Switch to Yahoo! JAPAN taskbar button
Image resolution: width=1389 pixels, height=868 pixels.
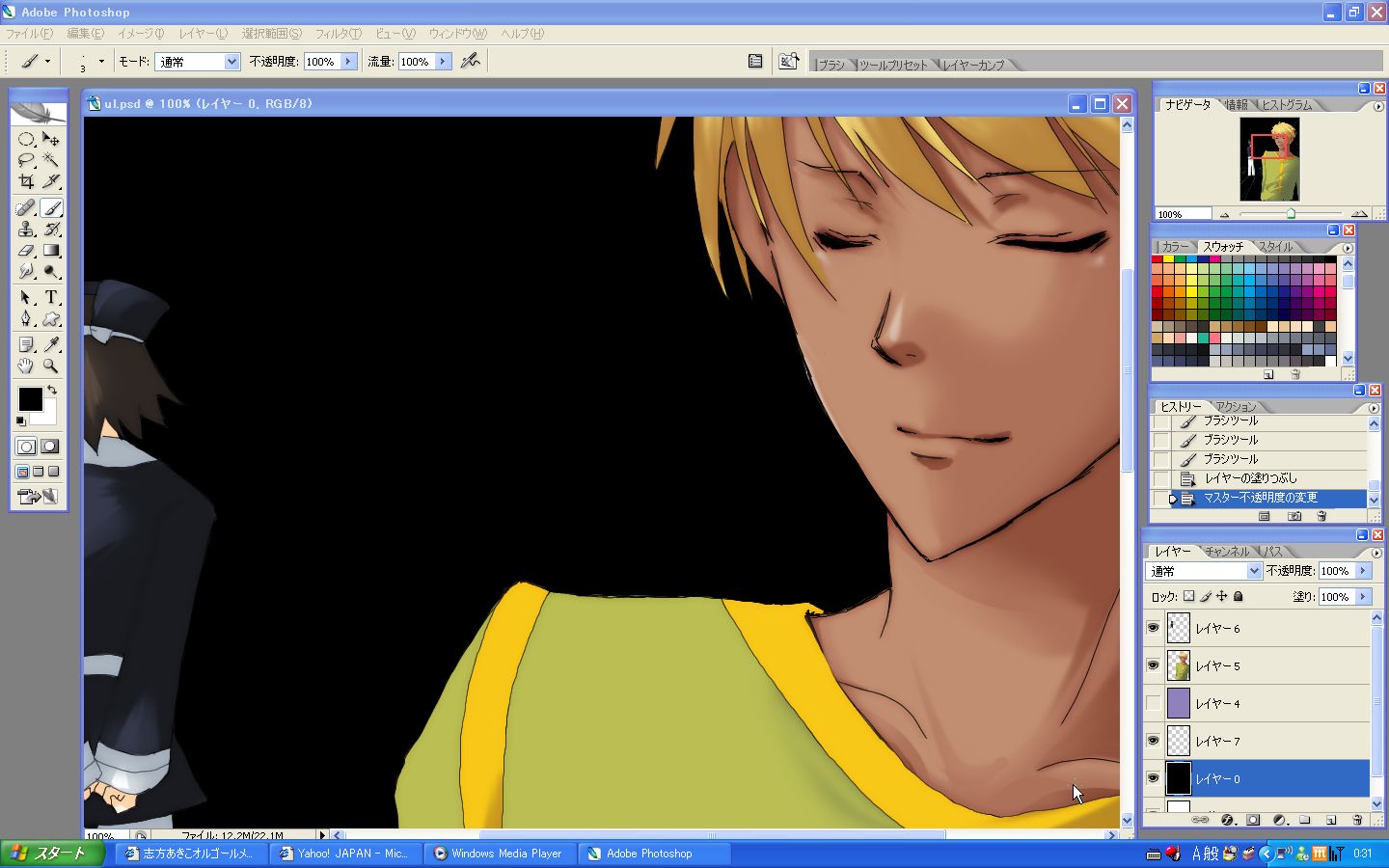click(x=344, y=854)
